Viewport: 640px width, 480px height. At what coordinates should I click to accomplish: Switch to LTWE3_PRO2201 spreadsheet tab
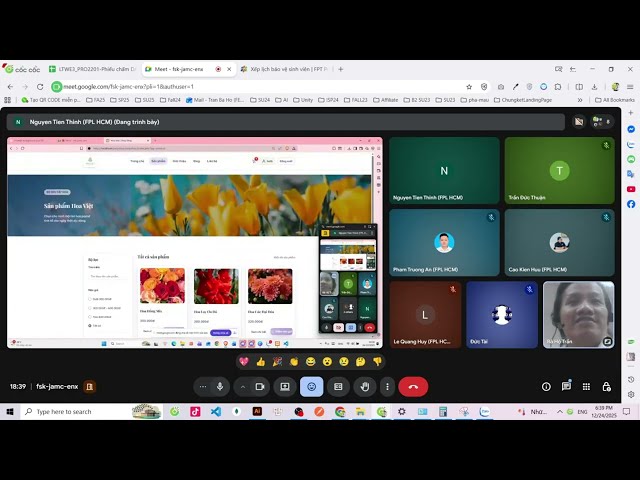[x=92, y=69]
